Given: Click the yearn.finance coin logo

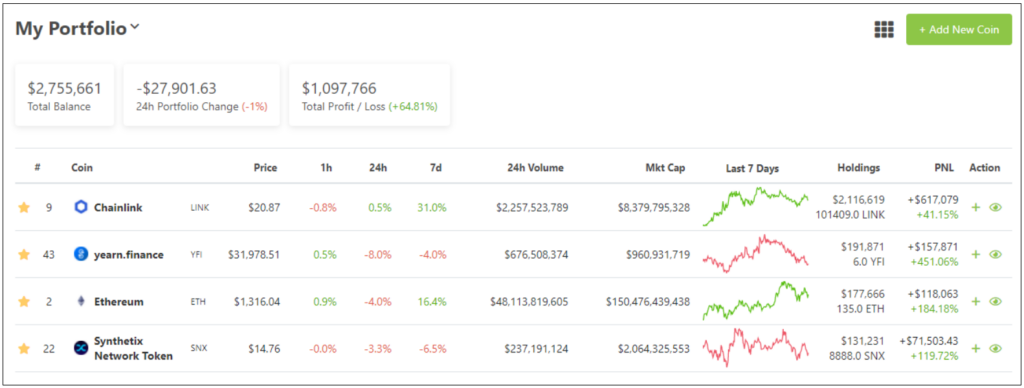Looking at the screenshot, I should click(81, 254).
